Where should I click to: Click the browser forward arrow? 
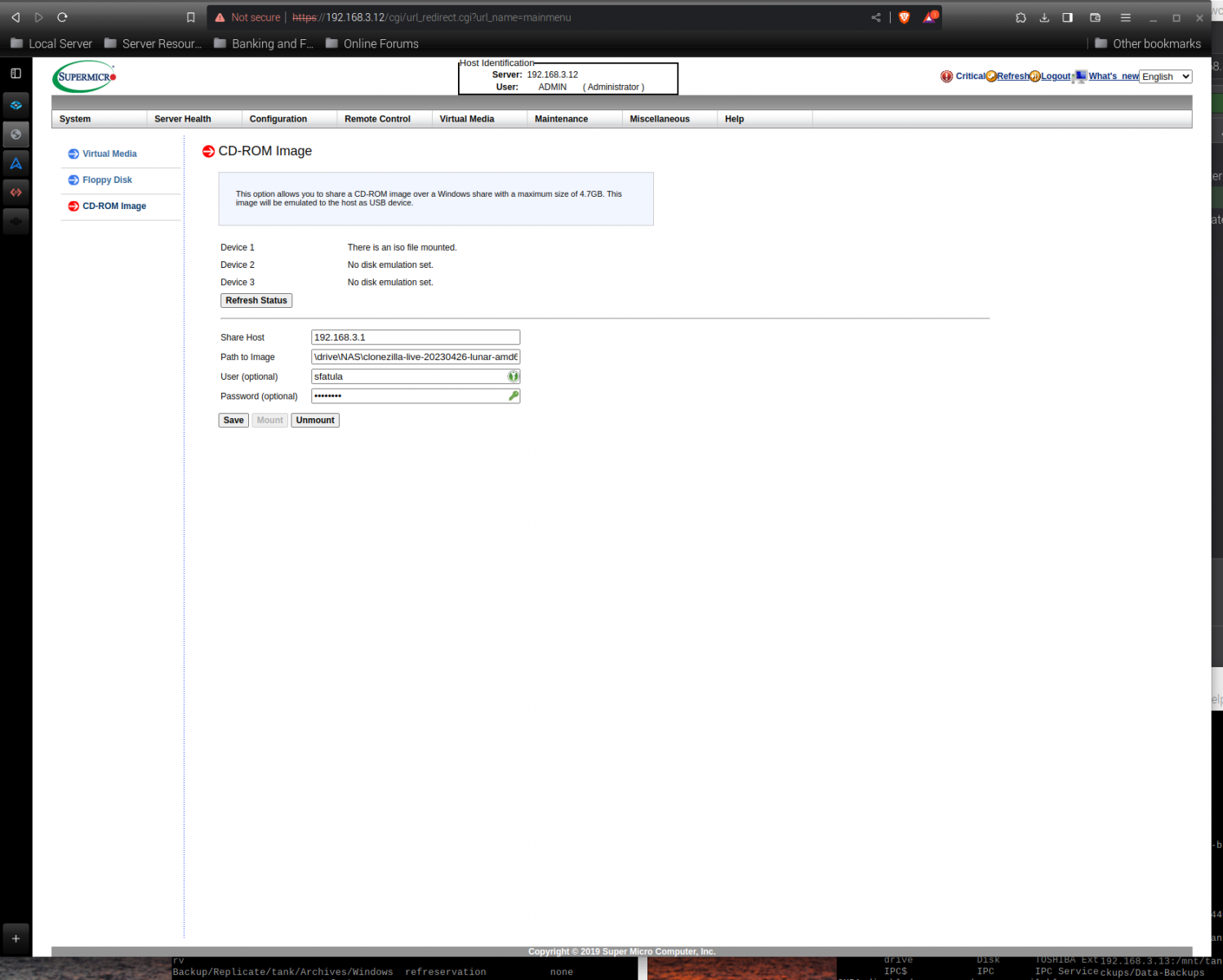38,17
